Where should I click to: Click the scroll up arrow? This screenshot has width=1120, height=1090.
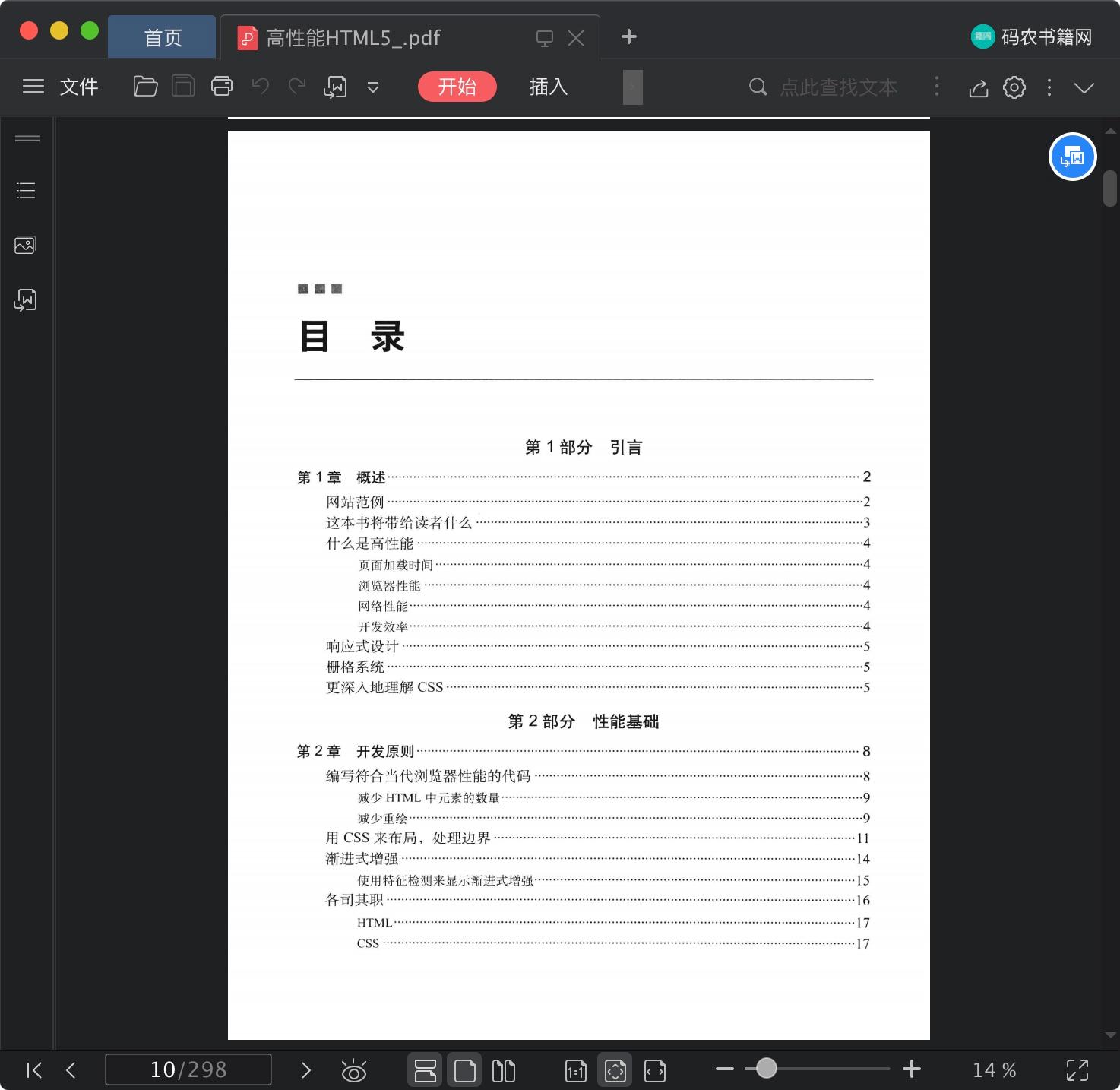(x=1110, y=131)
